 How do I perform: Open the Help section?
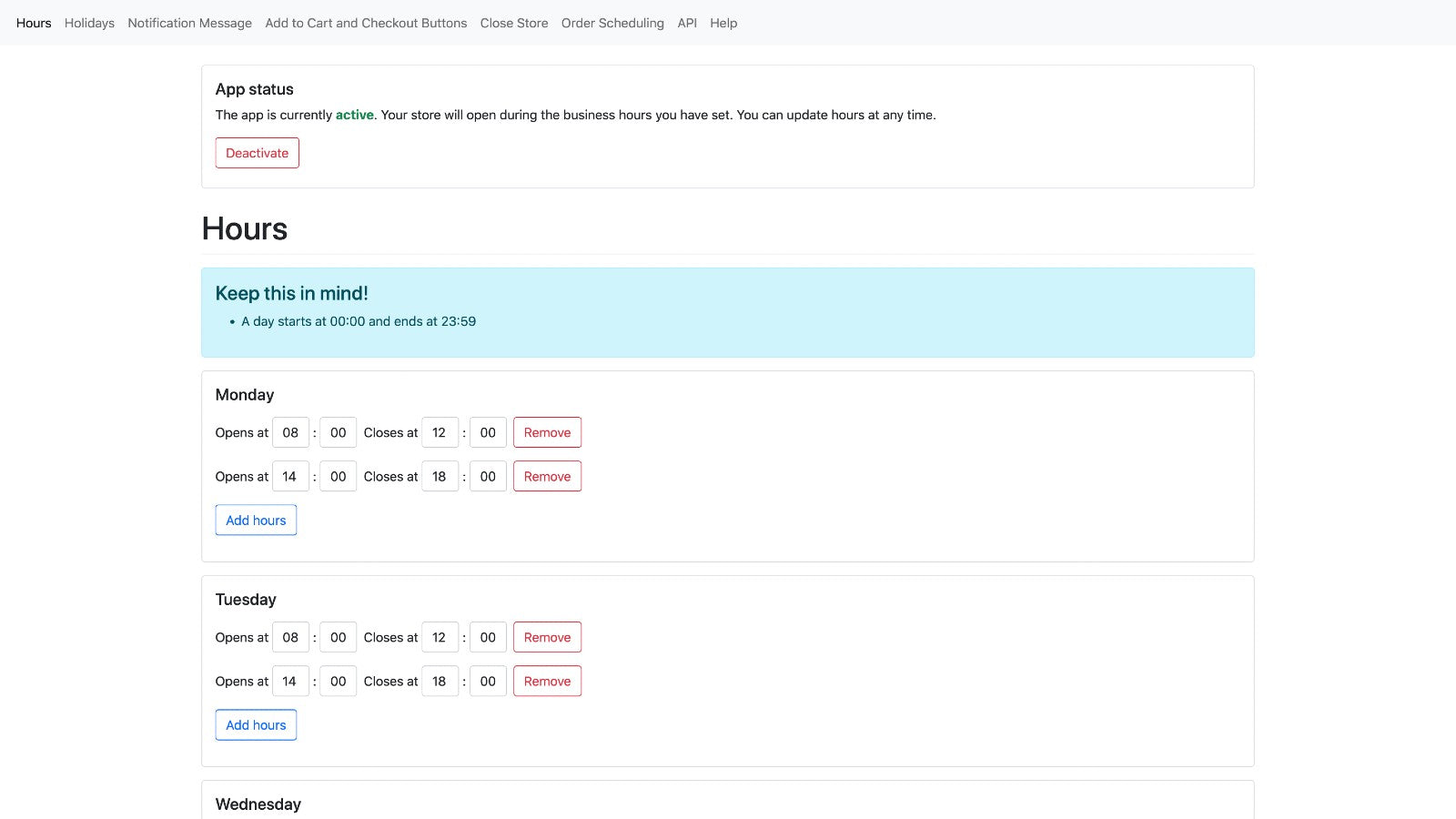point(723,23)
